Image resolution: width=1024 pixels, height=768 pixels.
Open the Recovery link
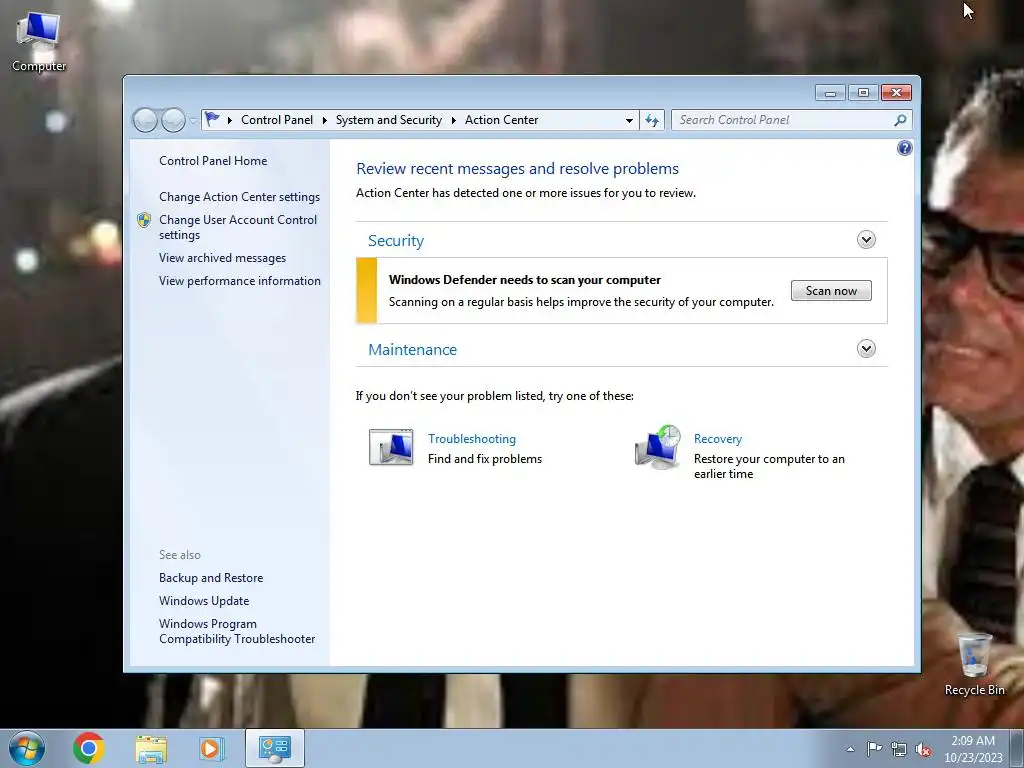point(718,439)
